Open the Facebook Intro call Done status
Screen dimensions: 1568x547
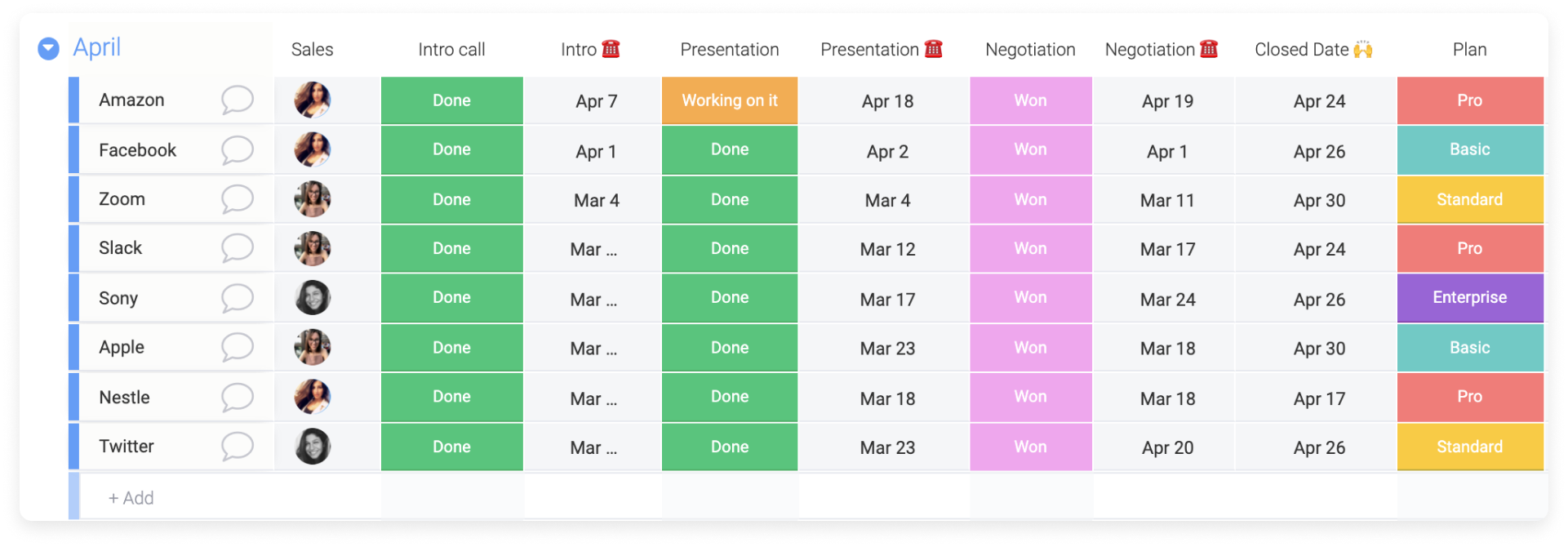tap(451, 150)
